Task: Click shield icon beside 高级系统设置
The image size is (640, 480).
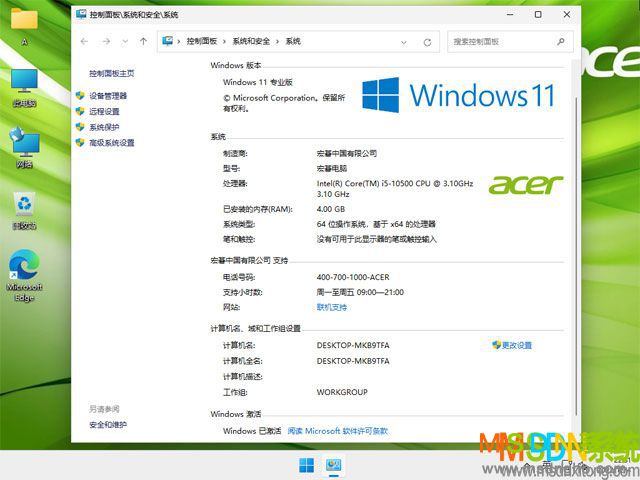Action: coord(80,142)
